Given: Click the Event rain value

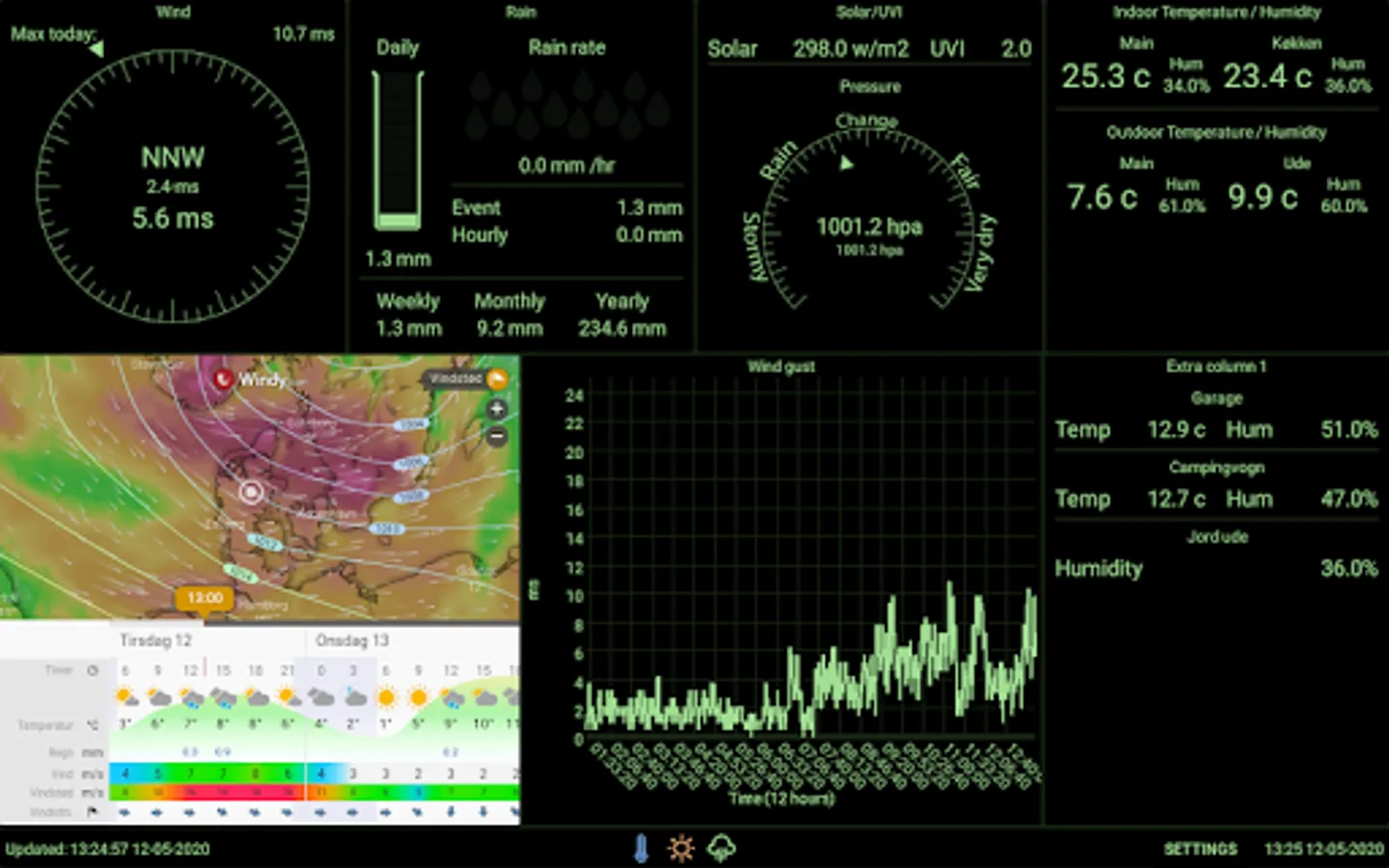Looking at the screenshot, I should coord(649,207).
